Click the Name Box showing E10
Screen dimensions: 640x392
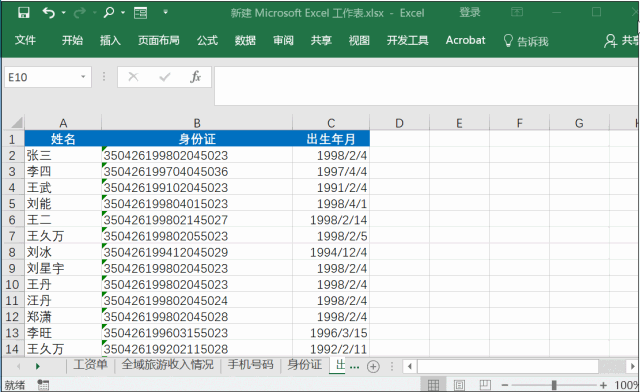click(x=42, y=77)
